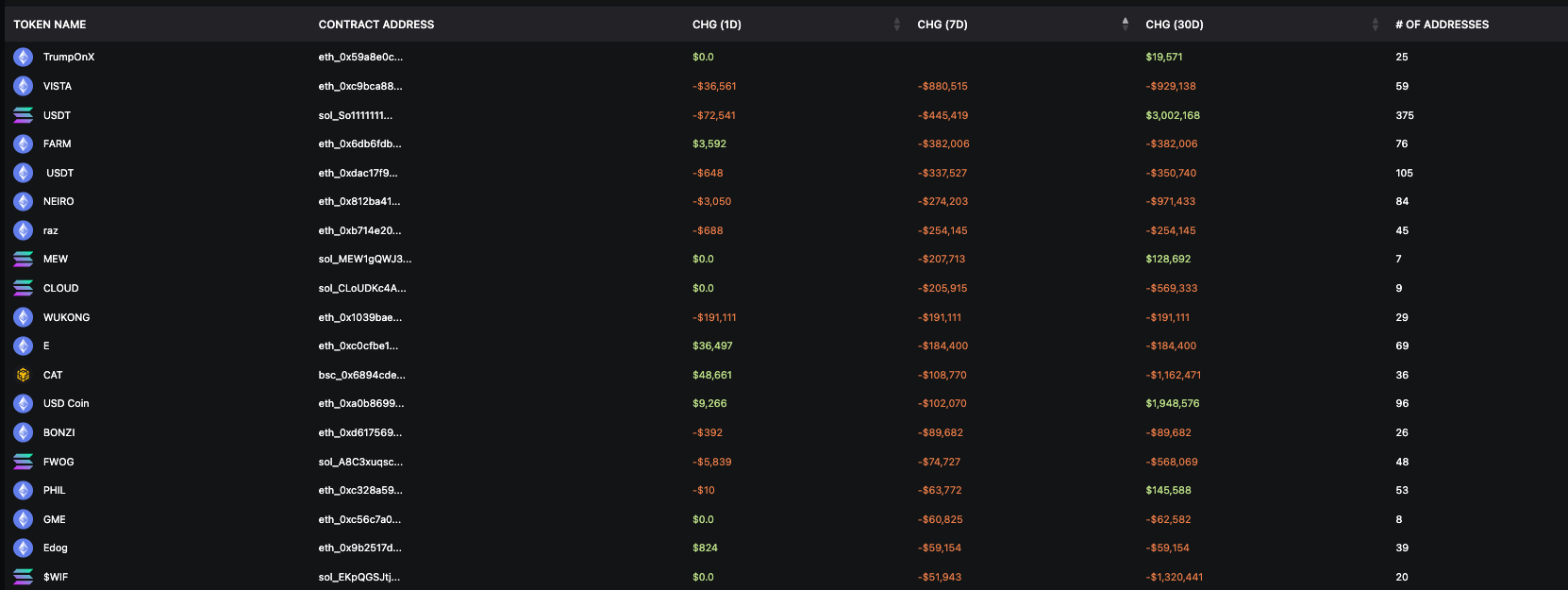Click contract address bsc_0x6894cde...
This screenshot has height=590, width=1568.
coord(362,375)
